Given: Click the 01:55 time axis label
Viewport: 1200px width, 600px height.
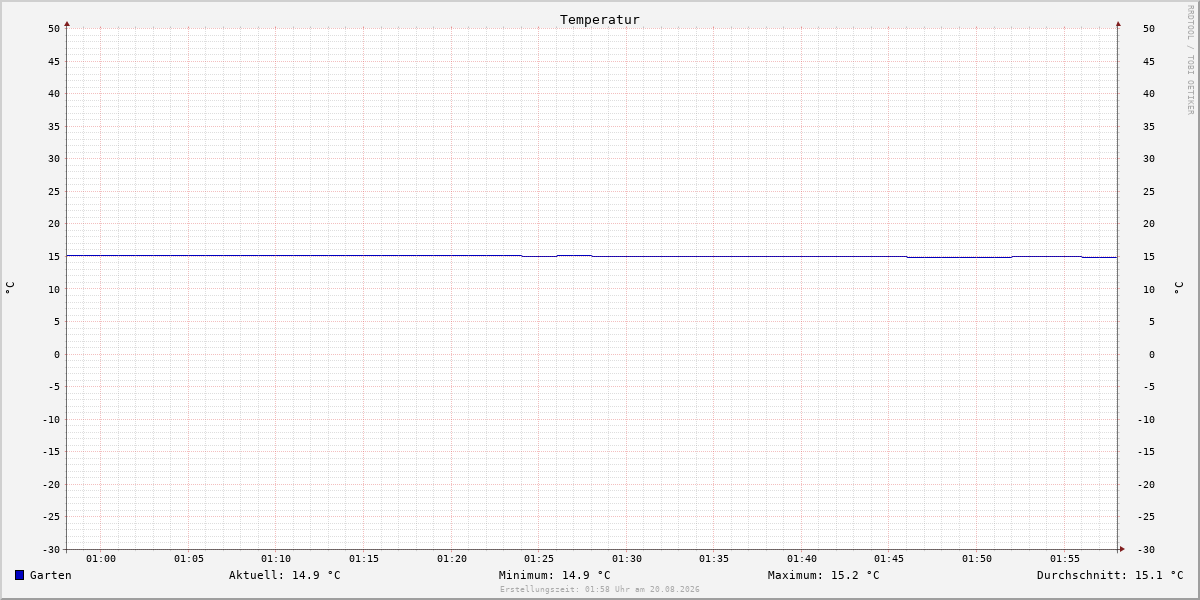Looking at the screenshot, I should [x=1065, y=558].
